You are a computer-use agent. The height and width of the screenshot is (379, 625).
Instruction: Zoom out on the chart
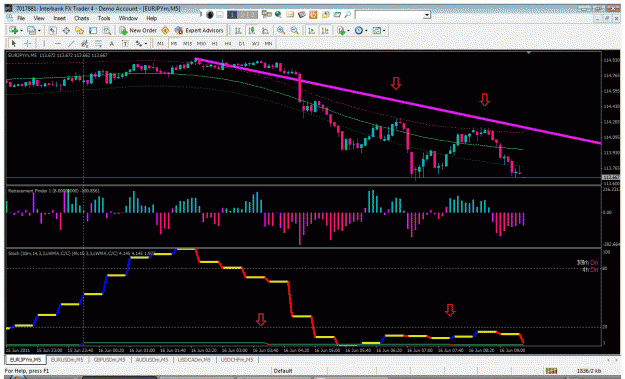tap(295, 30)
